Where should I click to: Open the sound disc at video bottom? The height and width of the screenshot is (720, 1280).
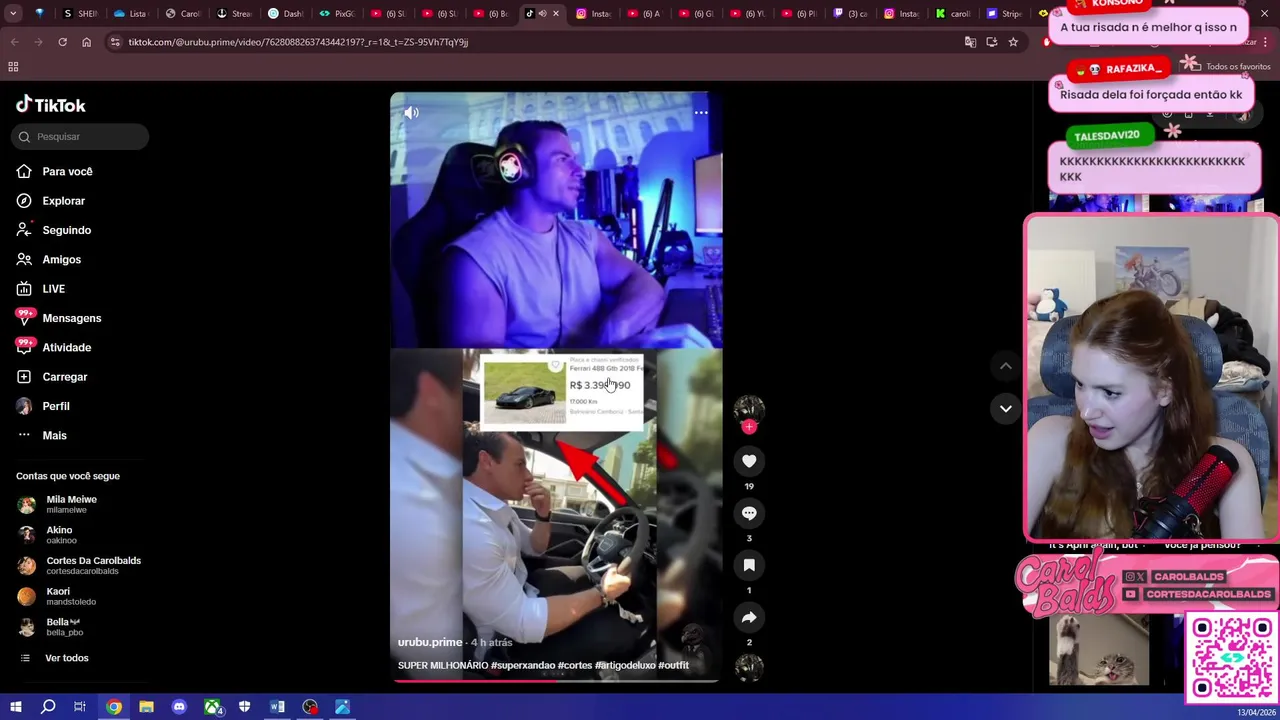(x=749, y=667)
